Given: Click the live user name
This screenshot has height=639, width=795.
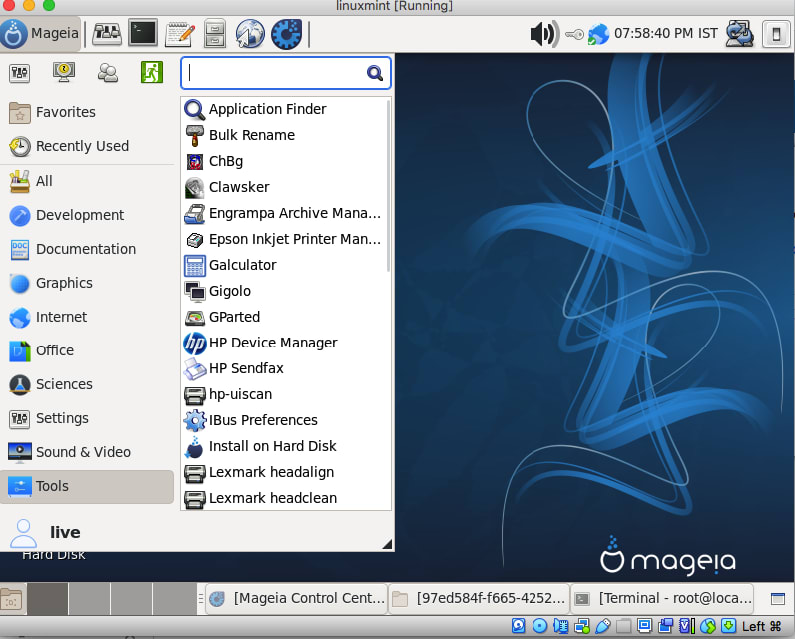Looking at the screenshot, I should (65, 532).
